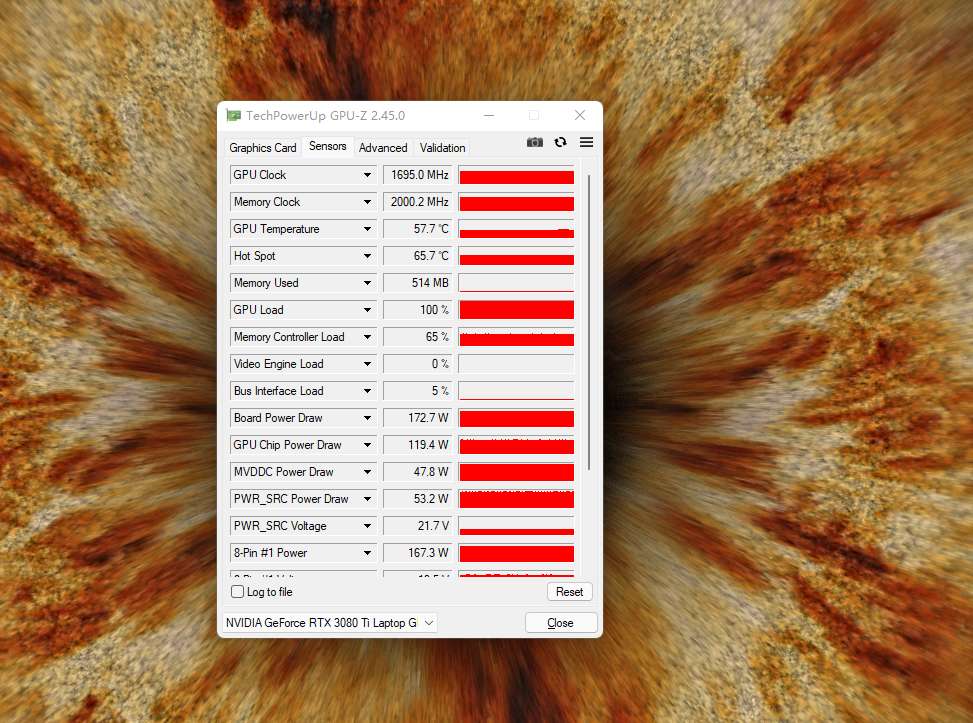Select the Sensors tab
This screenshot has height=723, width=973.
[328, 146]
